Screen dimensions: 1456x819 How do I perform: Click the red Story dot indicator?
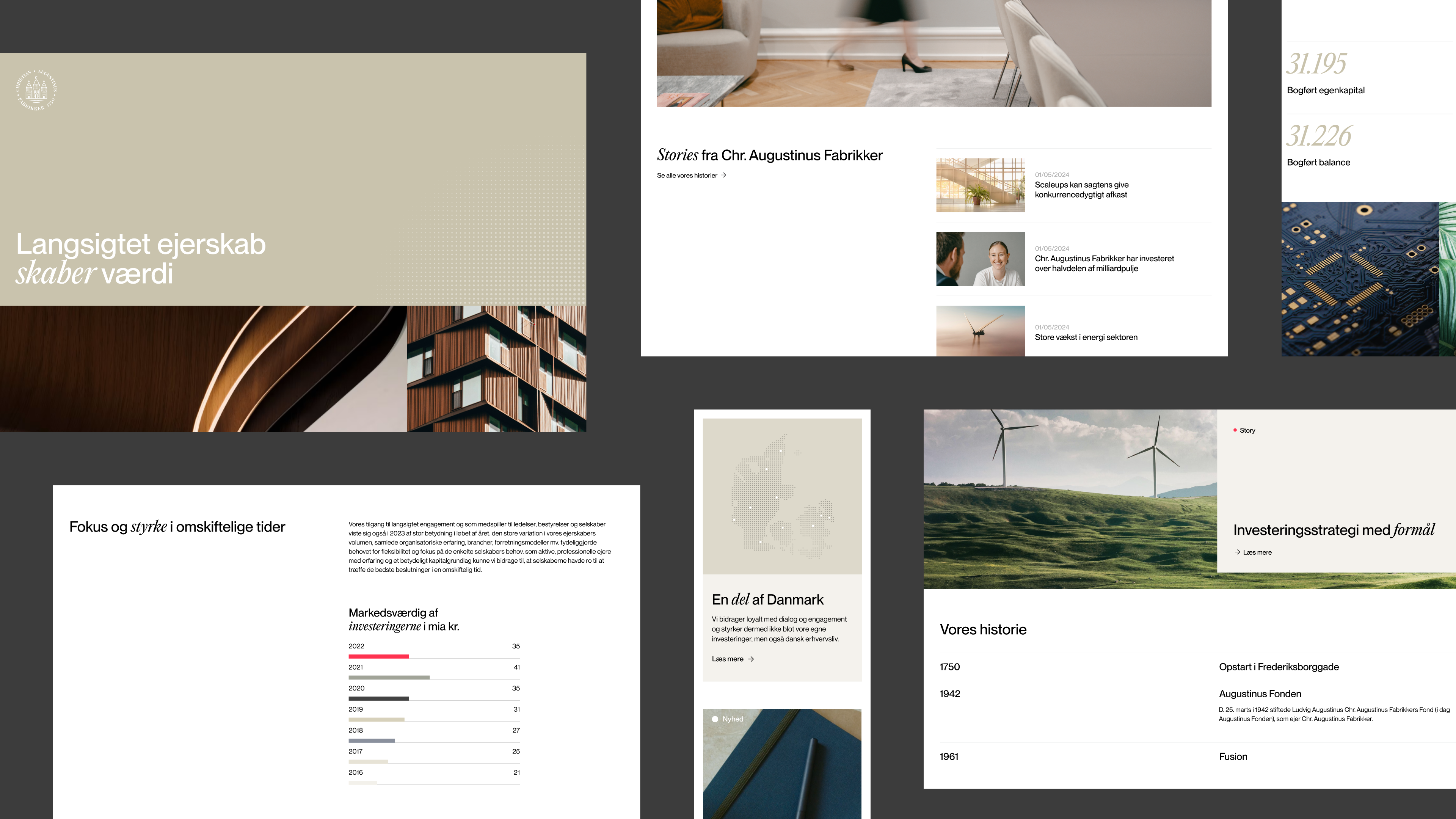pyautogui.click(x=1235, y=430)
